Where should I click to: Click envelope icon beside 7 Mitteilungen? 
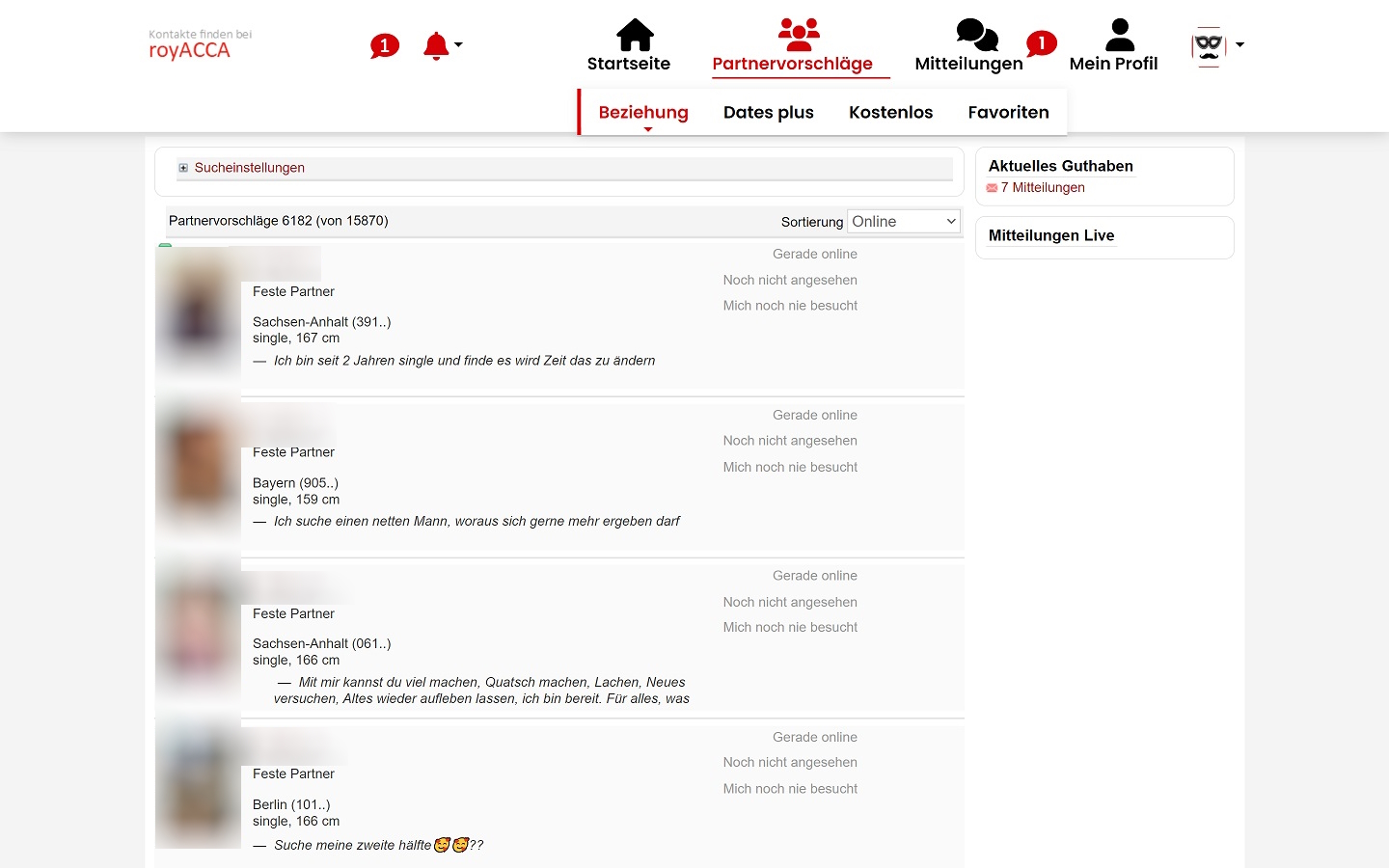pos(992,188)
